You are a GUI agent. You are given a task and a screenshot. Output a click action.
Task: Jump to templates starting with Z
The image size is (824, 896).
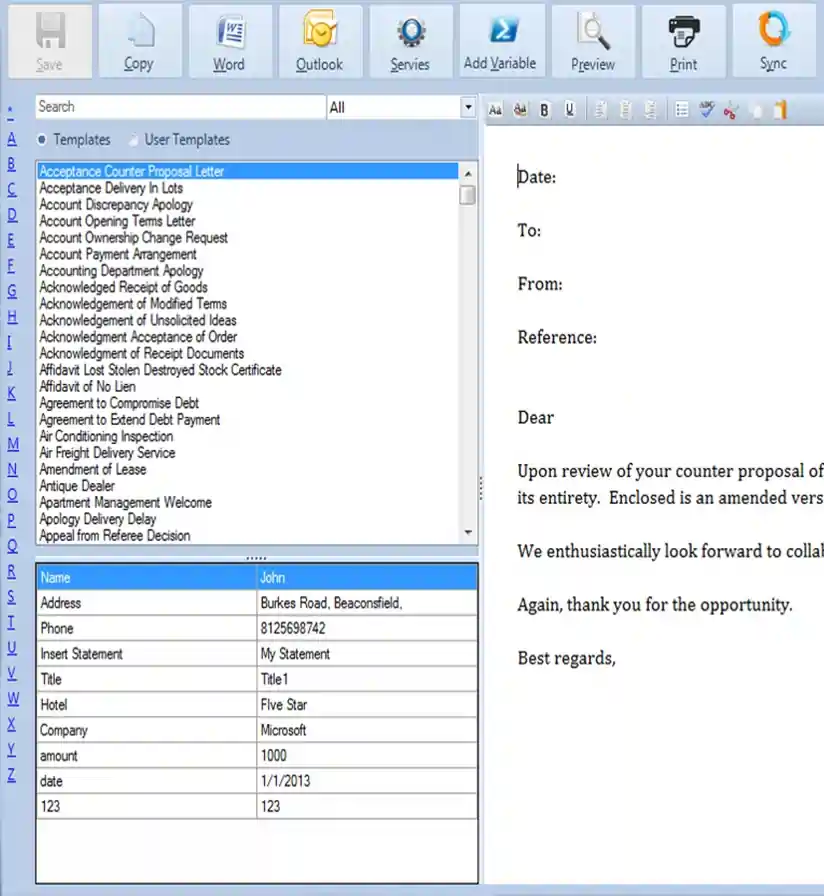click(x=12, y=777)
